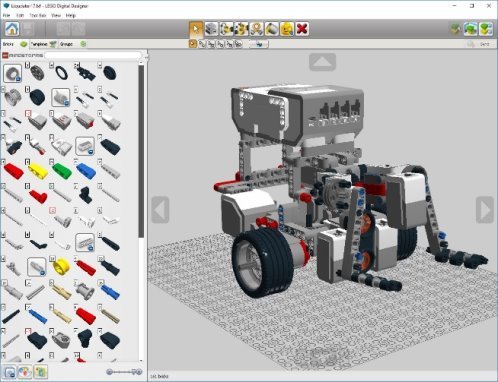Viewport: 498px width, 382px height.
Task: Rotate camera right with the right arrow
Action: click(x=485, y=210)
